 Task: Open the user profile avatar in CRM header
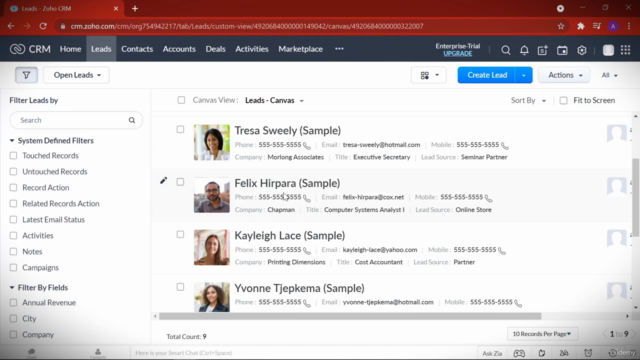click(x=608, y=50)
